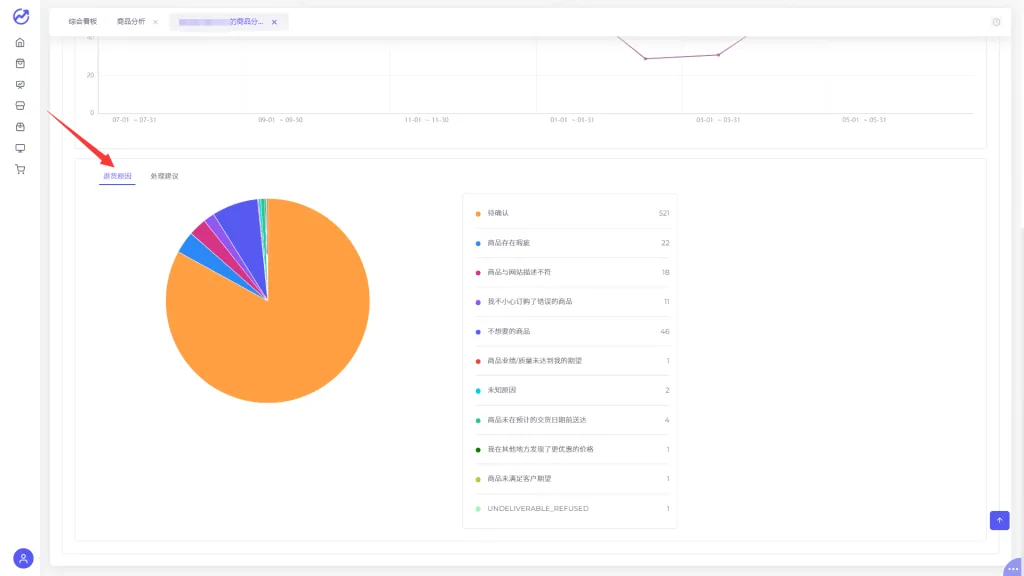This screenshot has height=576, width=1024.
Task: Click the count 18 in the legend
Action: [665, 272]
